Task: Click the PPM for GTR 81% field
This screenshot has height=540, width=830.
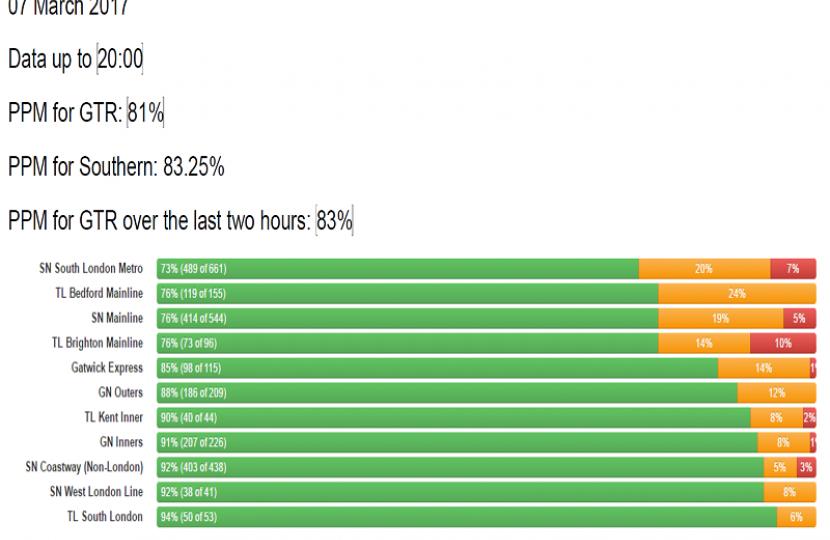Action: pyautogui.click(x=145, y=114)
